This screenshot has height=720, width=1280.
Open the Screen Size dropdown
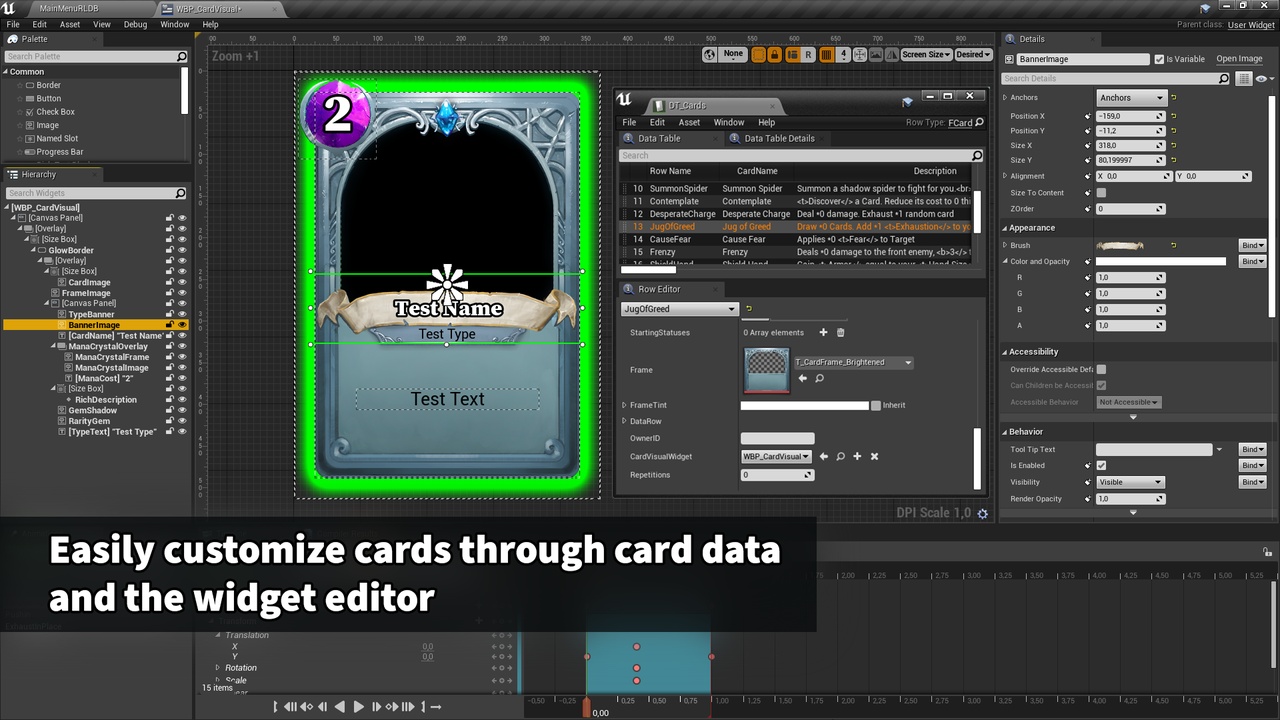coord(925,54)
